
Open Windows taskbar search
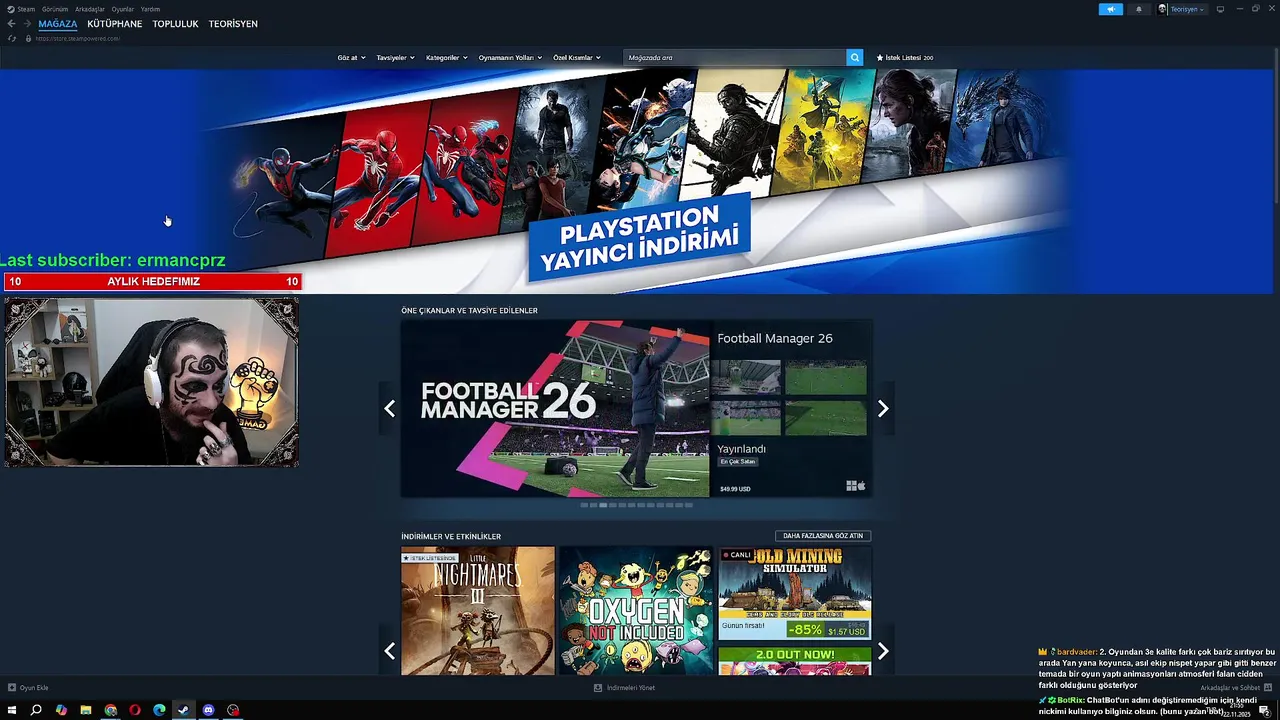[36, 710]
